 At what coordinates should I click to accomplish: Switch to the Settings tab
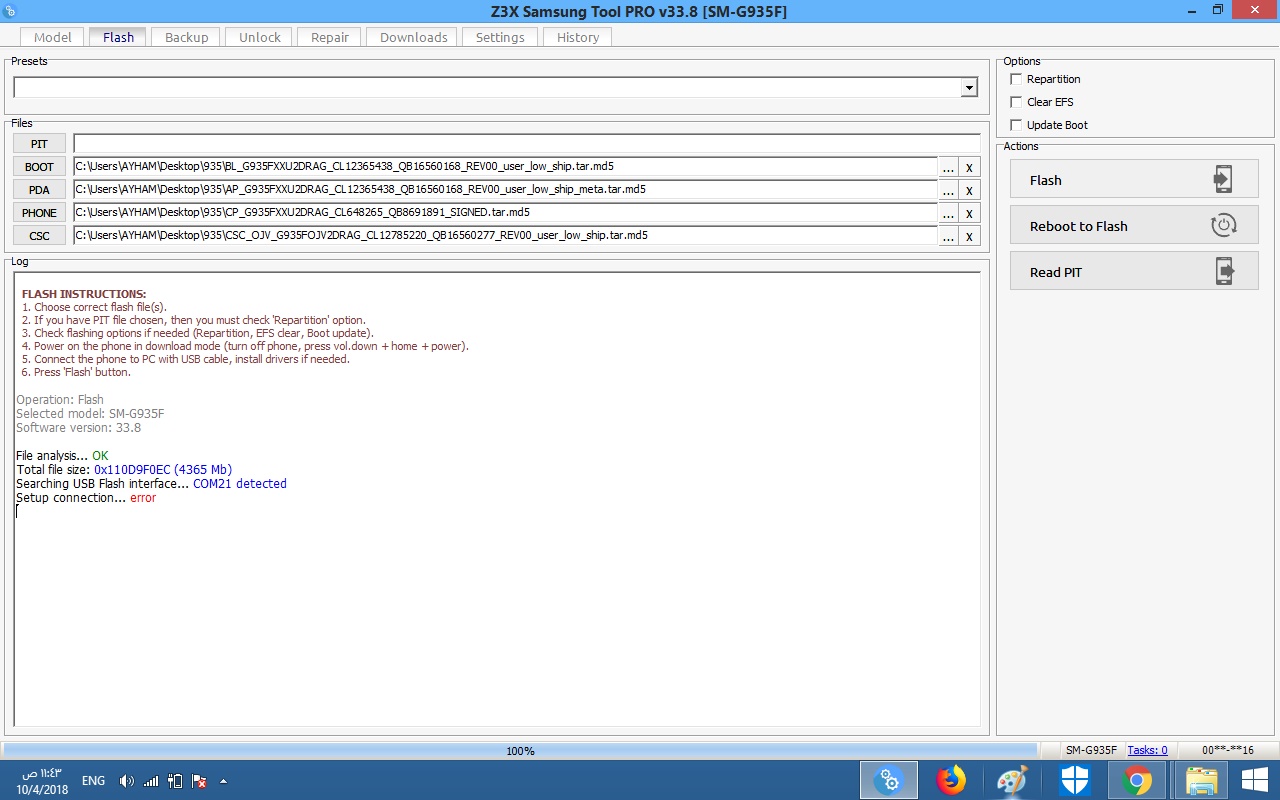tap(500, 37)
